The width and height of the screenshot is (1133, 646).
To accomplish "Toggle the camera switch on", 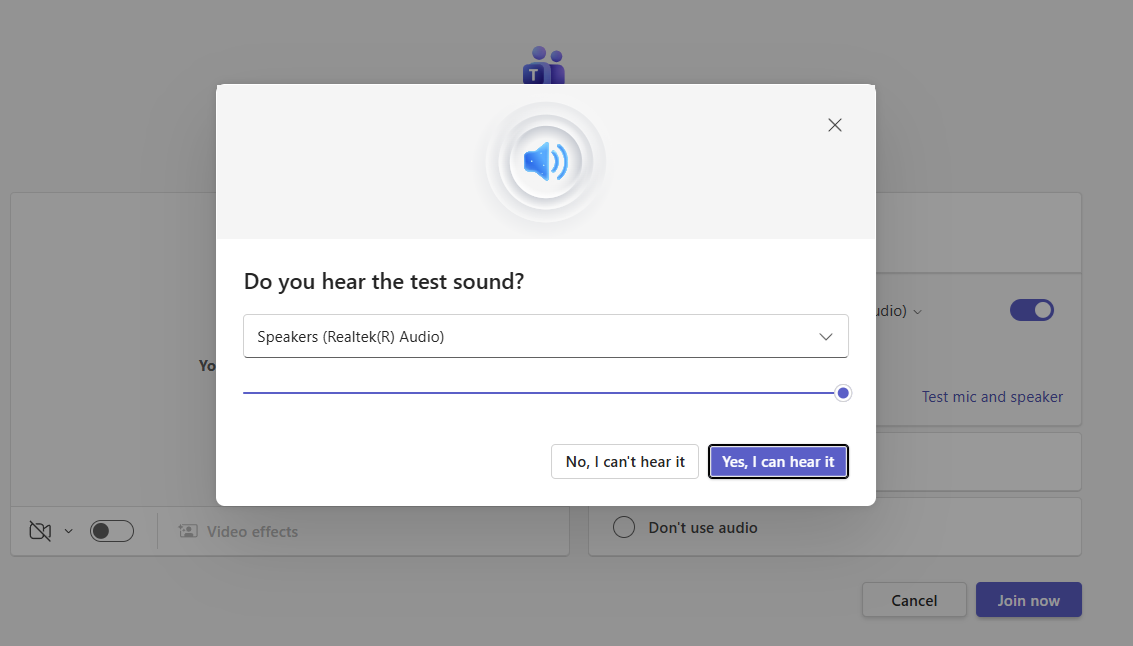I will point(112,531).
